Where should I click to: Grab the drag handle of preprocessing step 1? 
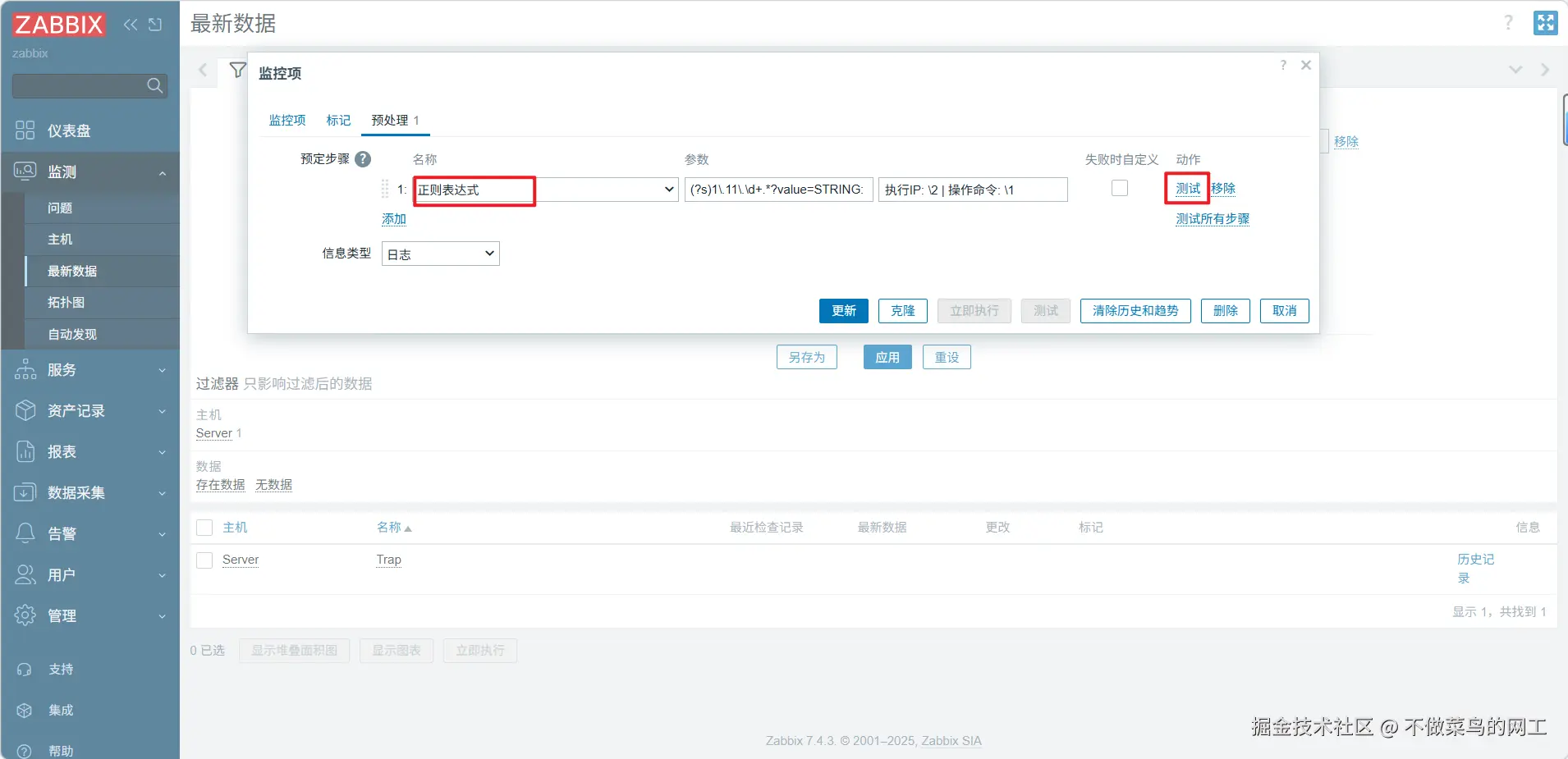pos(385,190)
